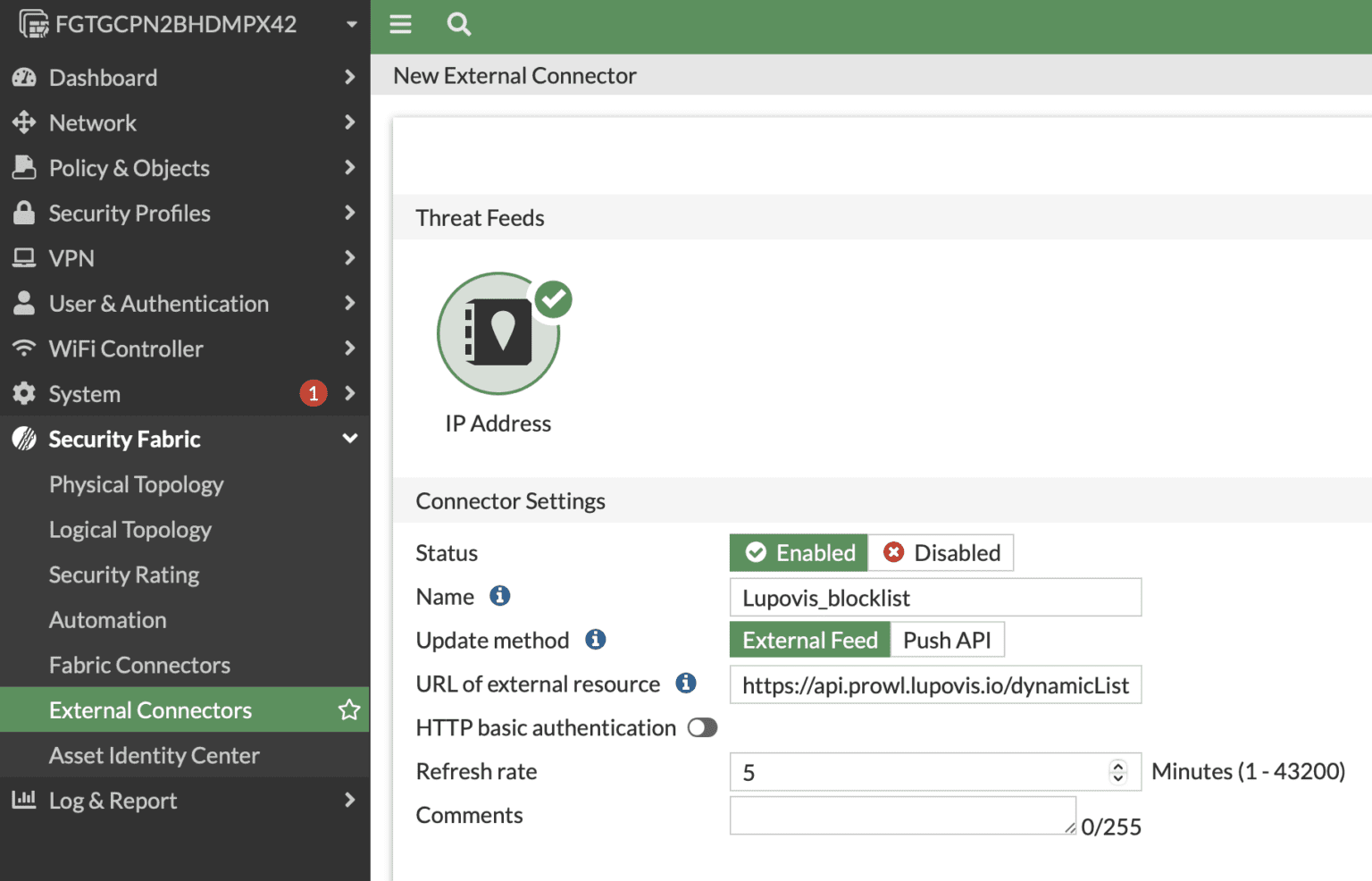Select the IP Address threat feed connector

(x=498, y=333)
